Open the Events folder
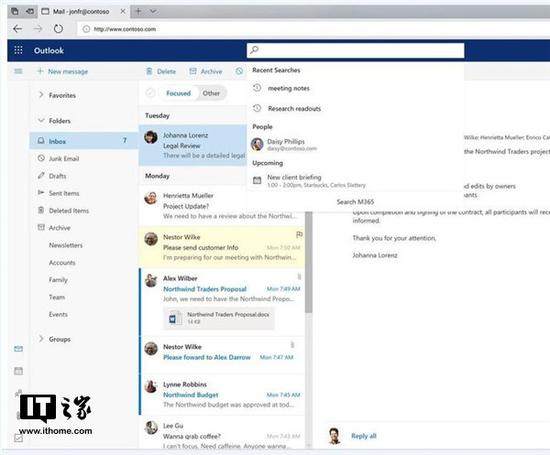 point(58,314)
